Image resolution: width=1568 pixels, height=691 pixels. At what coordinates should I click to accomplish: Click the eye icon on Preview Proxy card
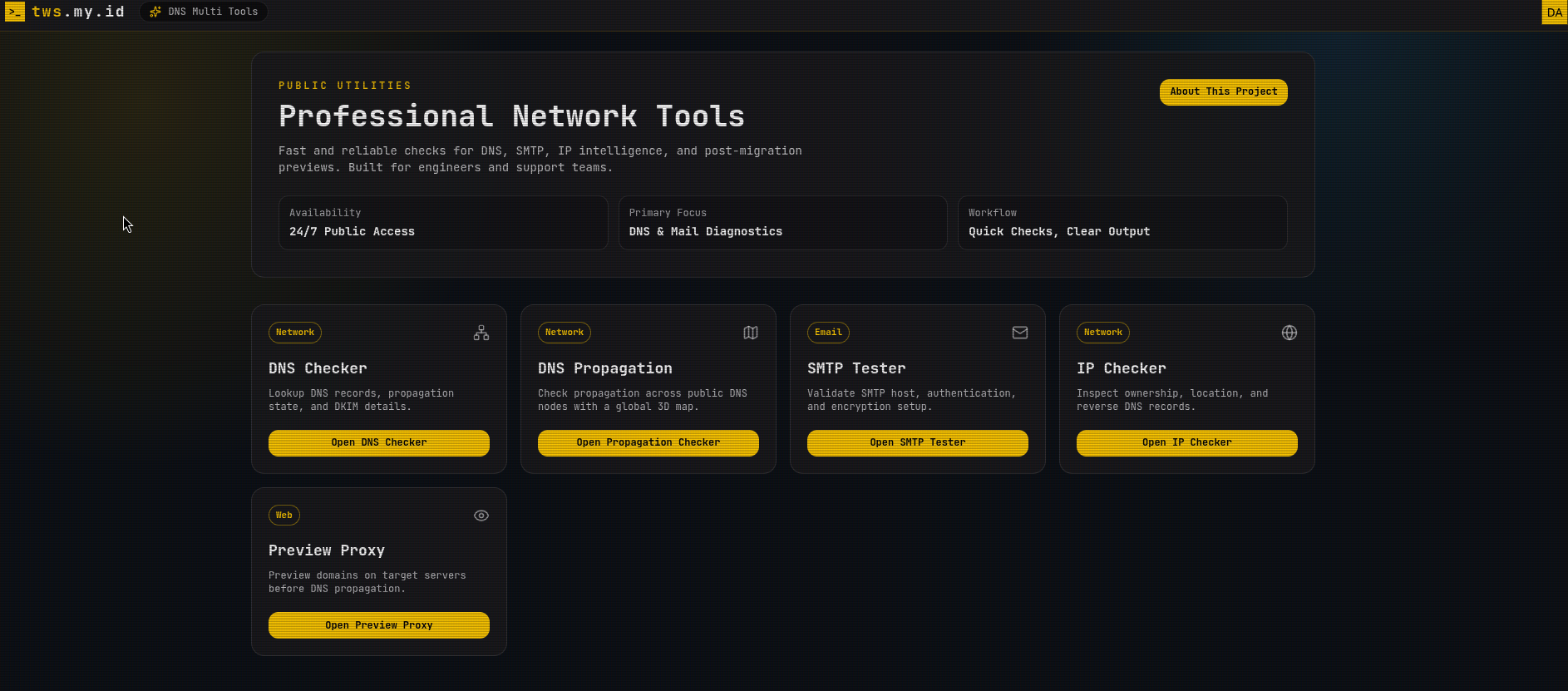481,516
